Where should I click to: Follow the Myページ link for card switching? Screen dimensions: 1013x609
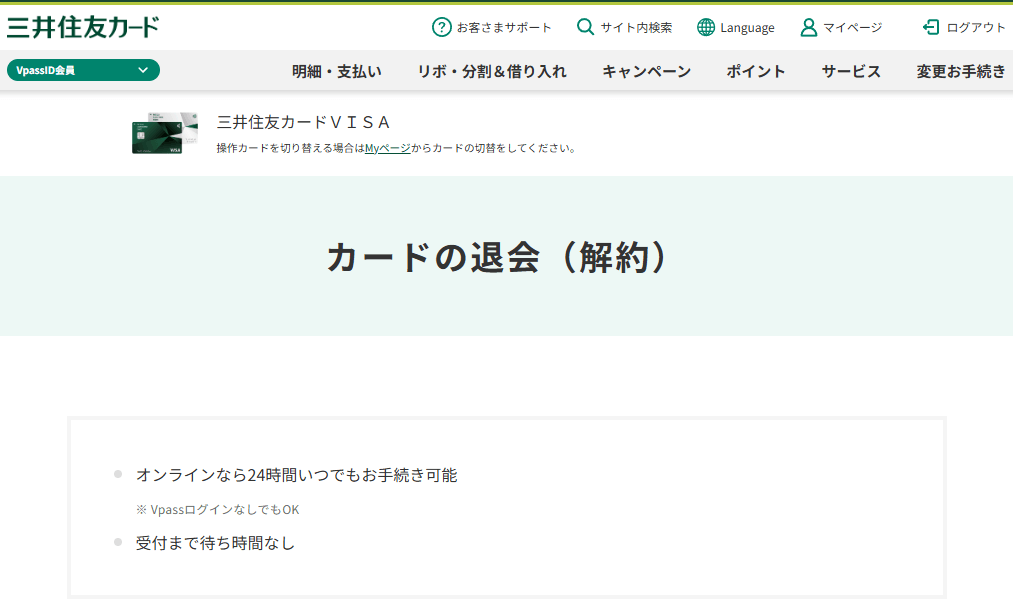tap(387, 148)
